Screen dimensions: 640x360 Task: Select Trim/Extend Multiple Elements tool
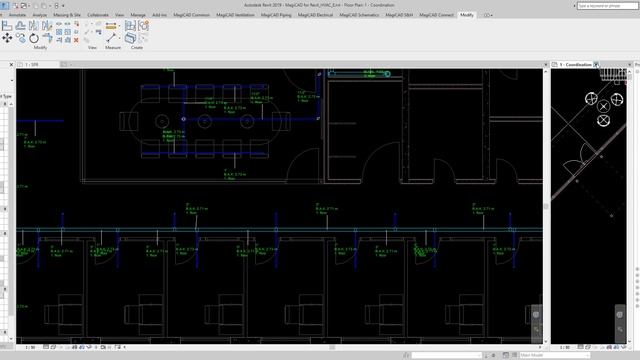68,40
